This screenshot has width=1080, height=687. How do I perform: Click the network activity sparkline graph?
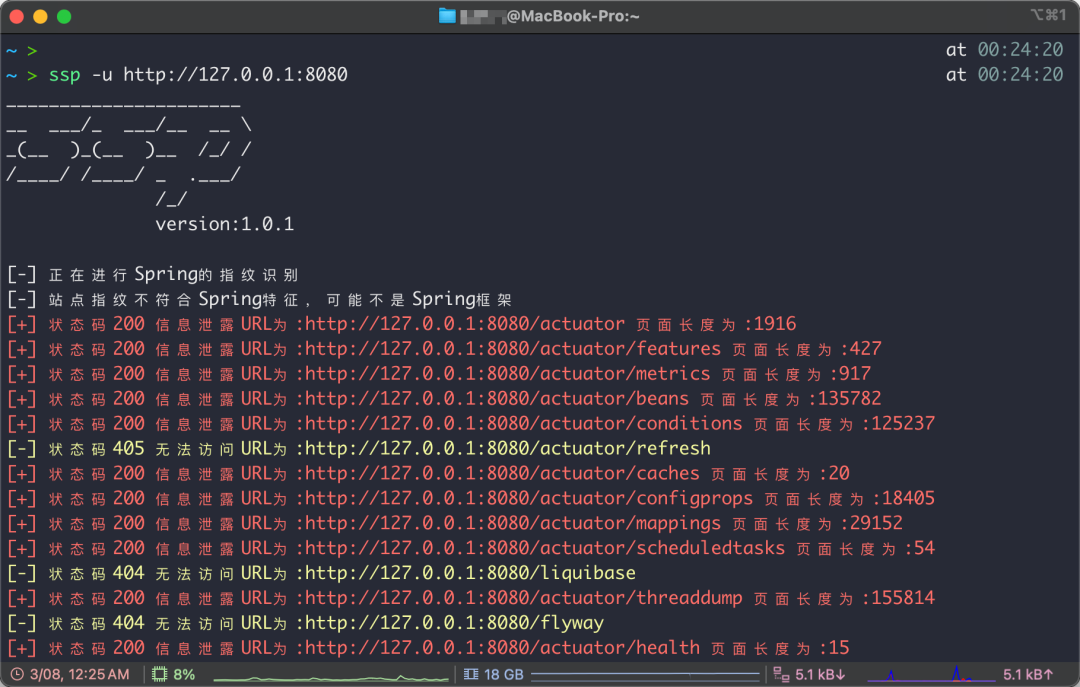(931, 674)
